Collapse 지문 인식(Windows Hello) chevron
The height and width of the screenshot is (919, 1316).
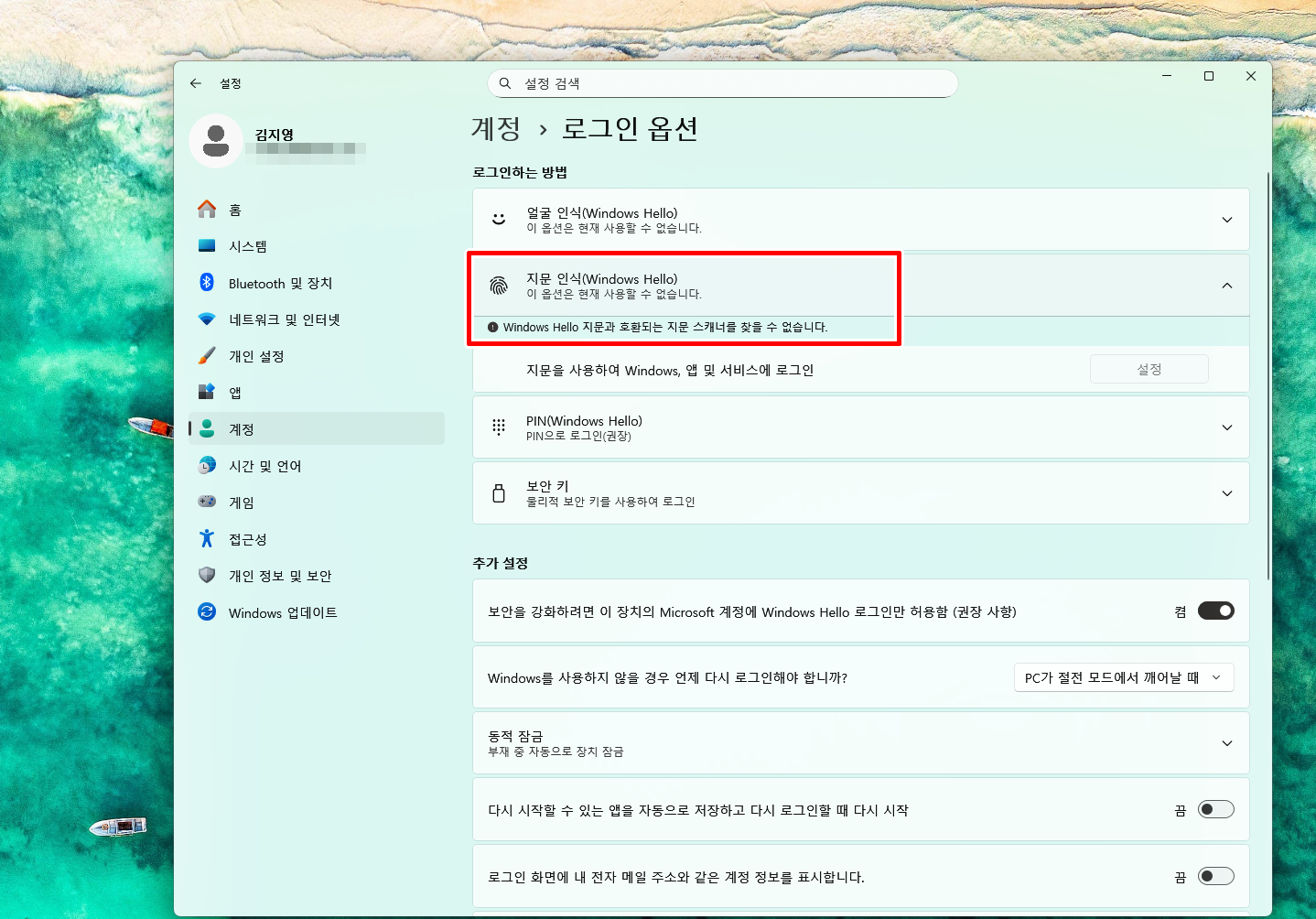click(x=1227, y=286)
